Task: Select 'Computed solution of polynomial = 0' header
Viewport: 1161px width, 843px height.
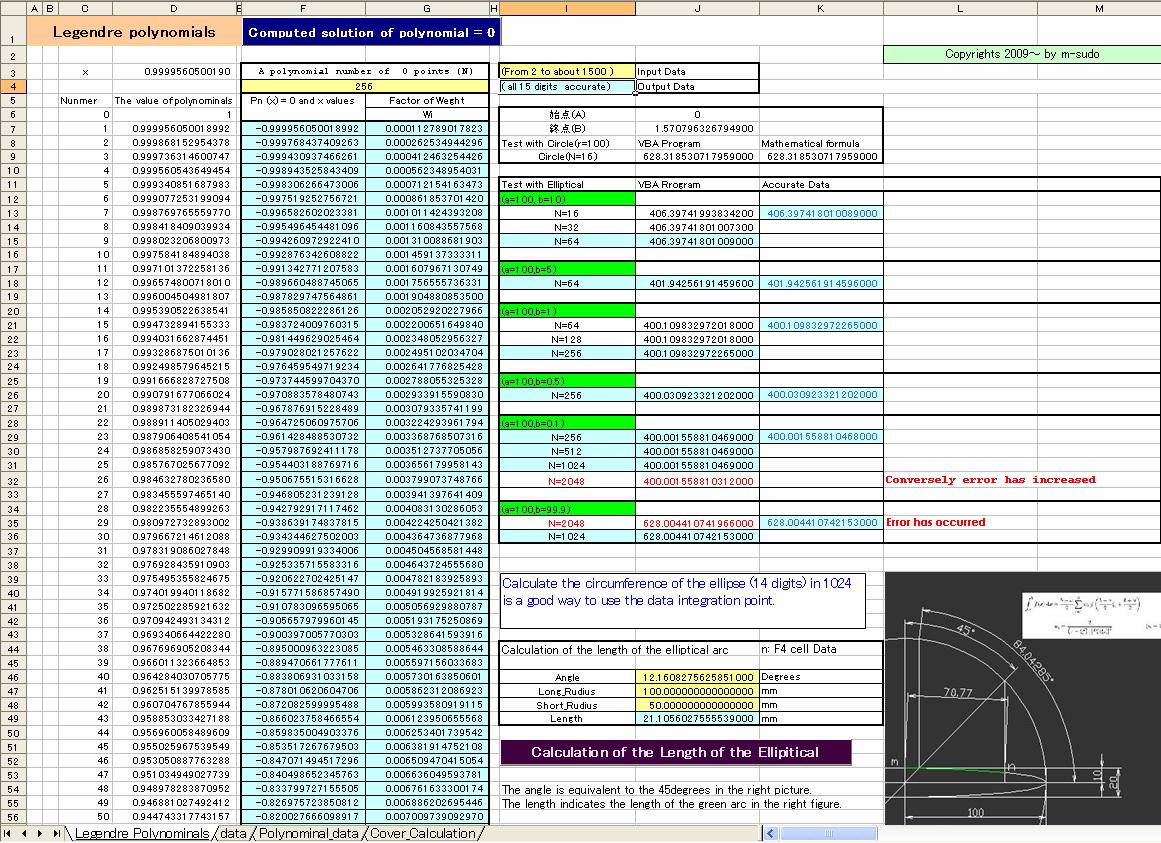Action: click(371, 32)
